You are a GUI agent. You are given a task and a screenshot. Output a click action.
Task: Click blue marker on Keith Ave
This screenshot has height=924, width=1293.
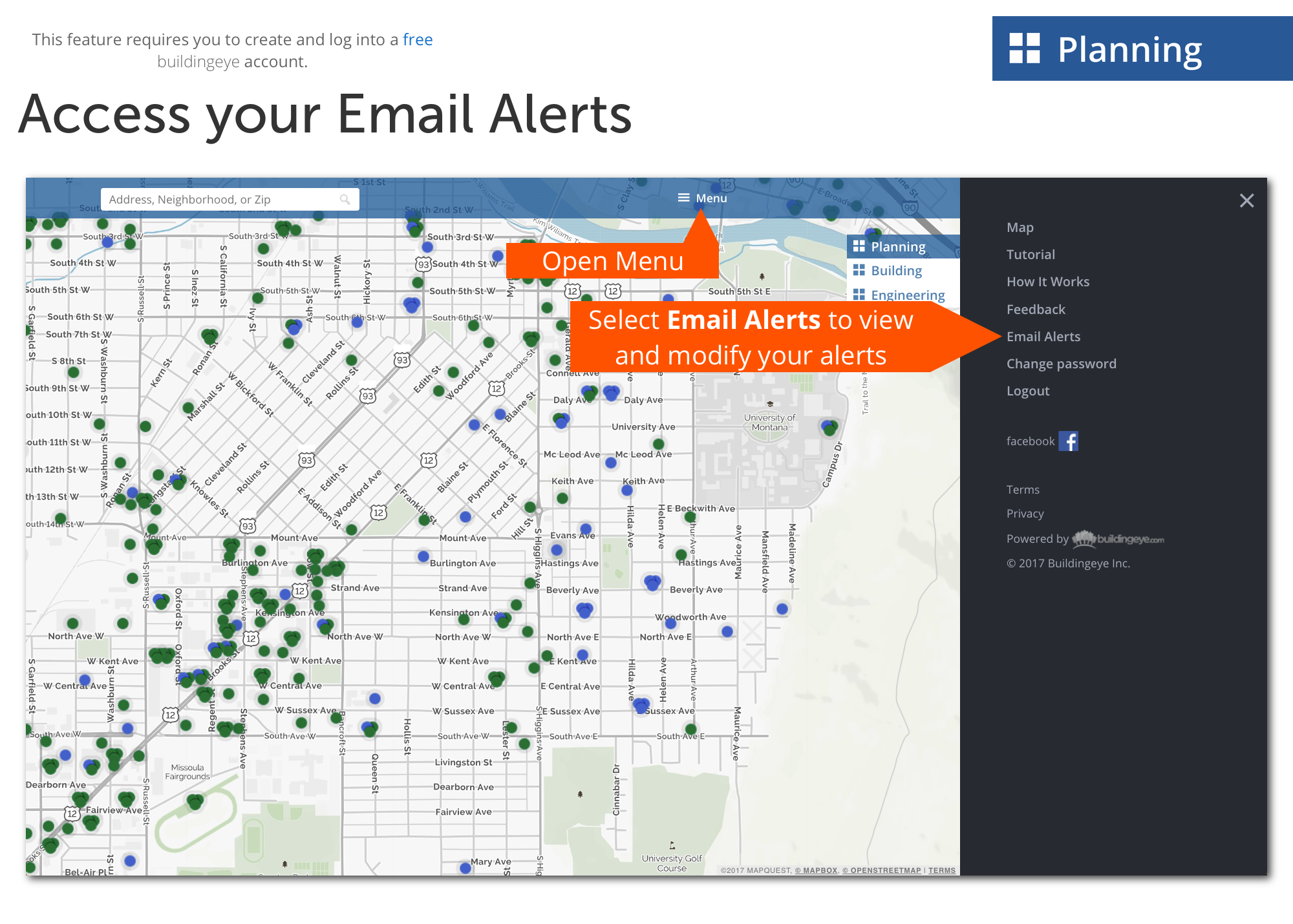[x=626, y=490]
